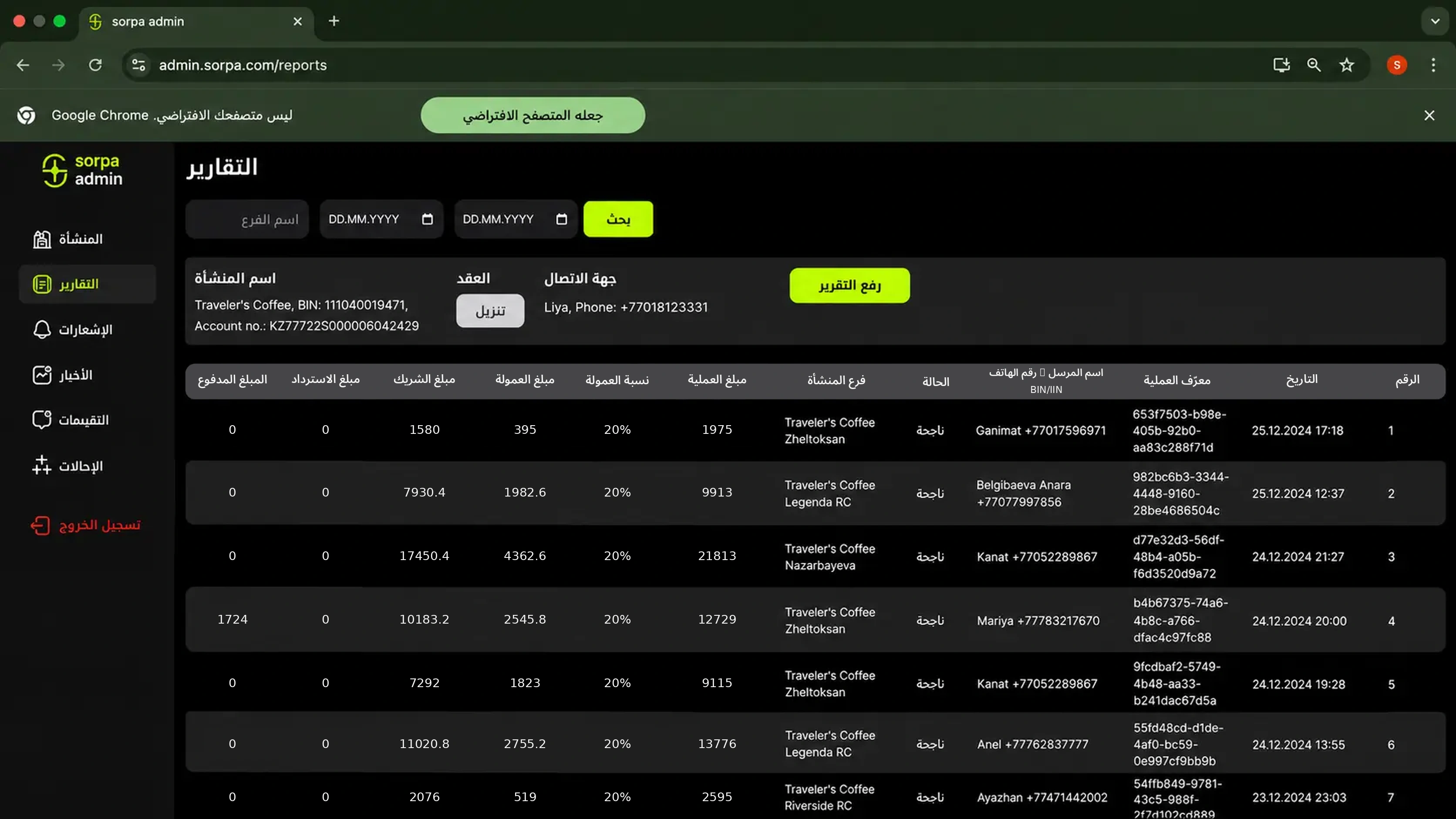Select the sorpa admin browser tab
Viewport: 1456px width, 819px height.
(x=196, y=21)
